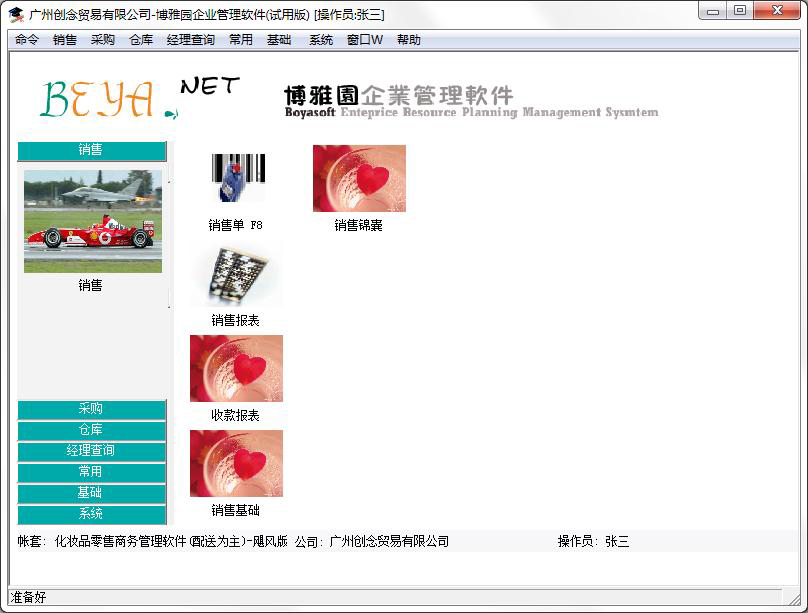
Task: Open the 命令 menu
Action: (27, 40)
